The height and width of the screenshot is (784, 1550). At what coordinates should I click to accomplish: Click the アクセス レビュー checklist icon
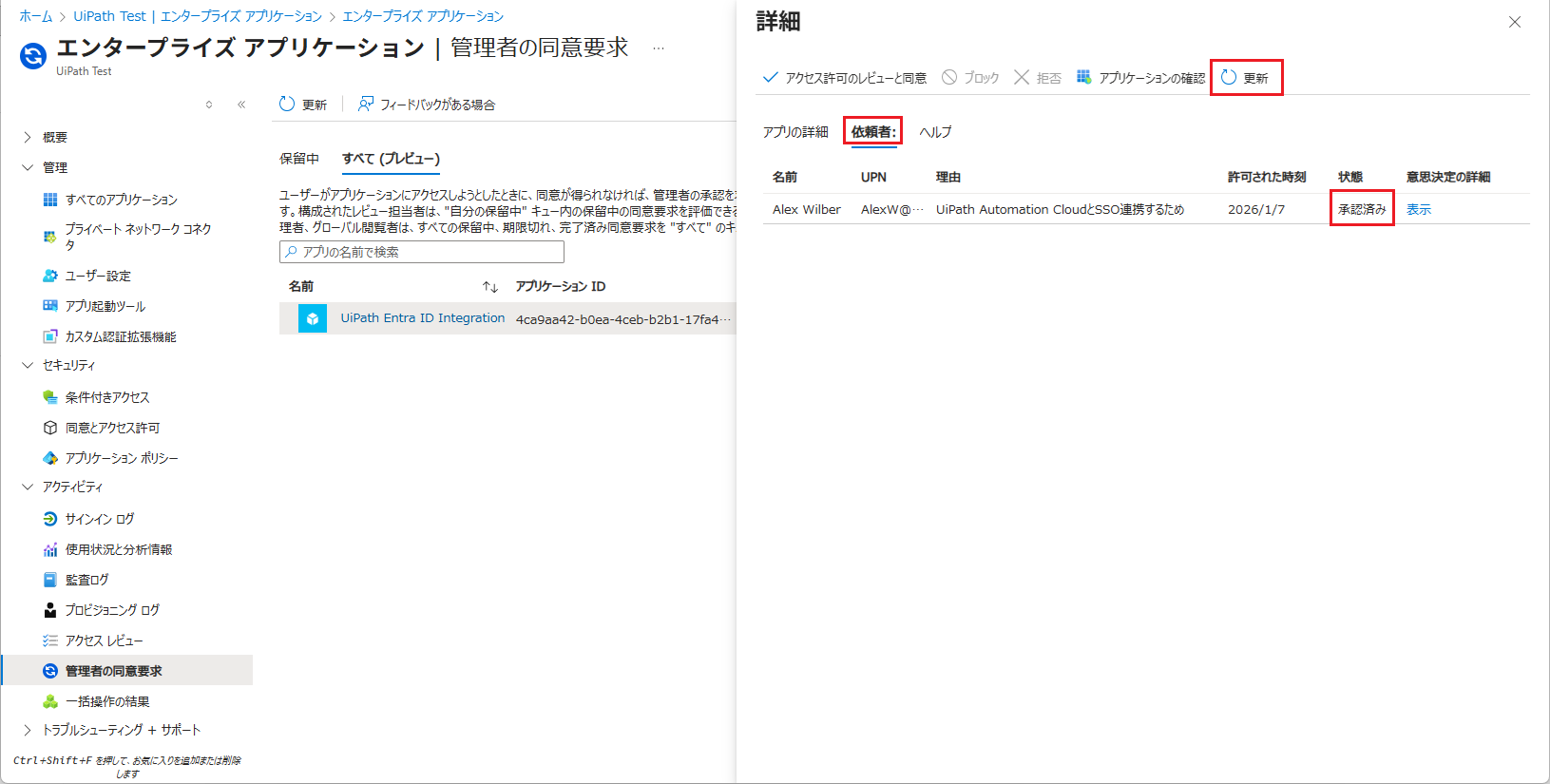click(x=50, y=641)
